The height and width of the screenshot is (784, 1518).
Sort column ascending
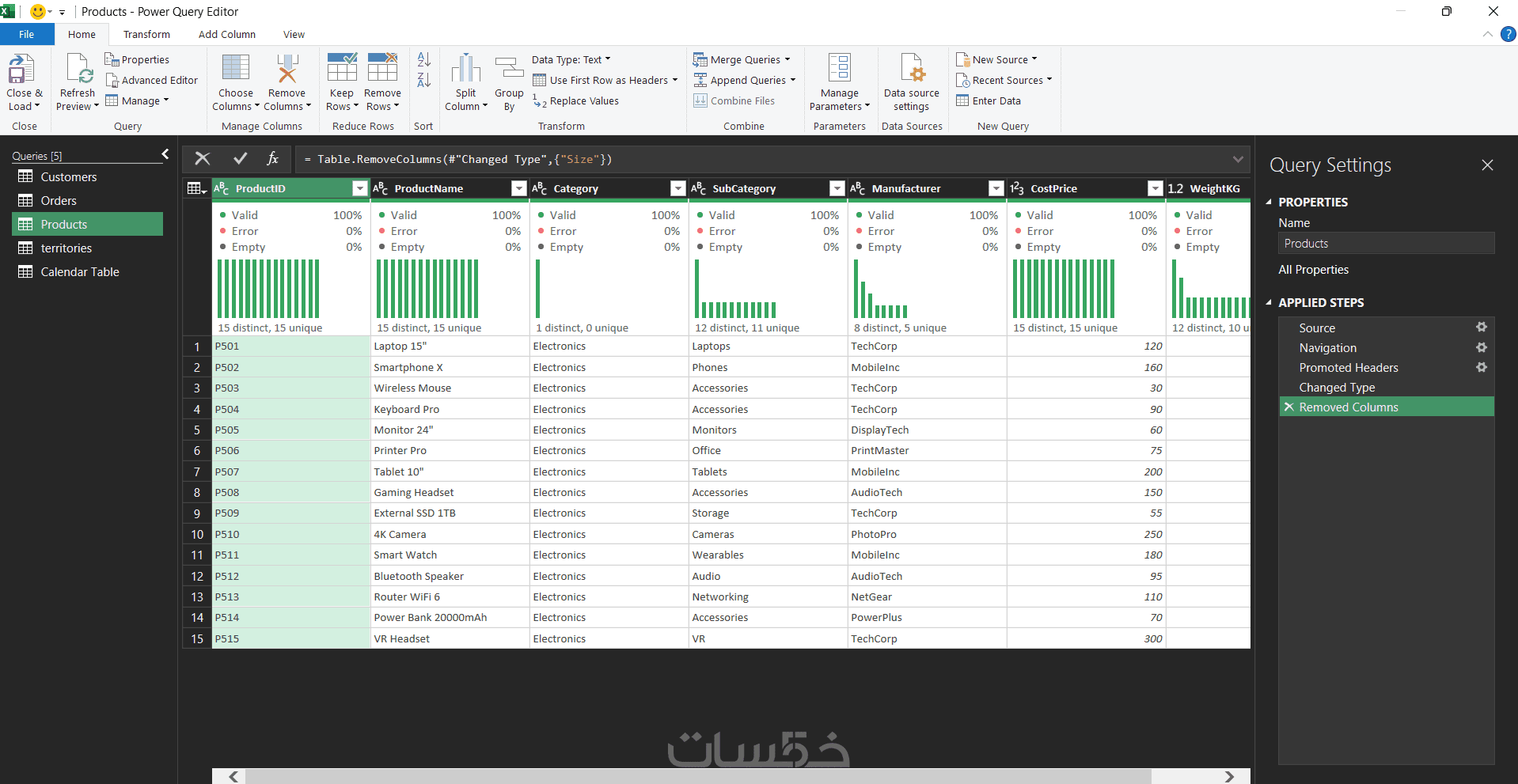click(x=423, y=59)
